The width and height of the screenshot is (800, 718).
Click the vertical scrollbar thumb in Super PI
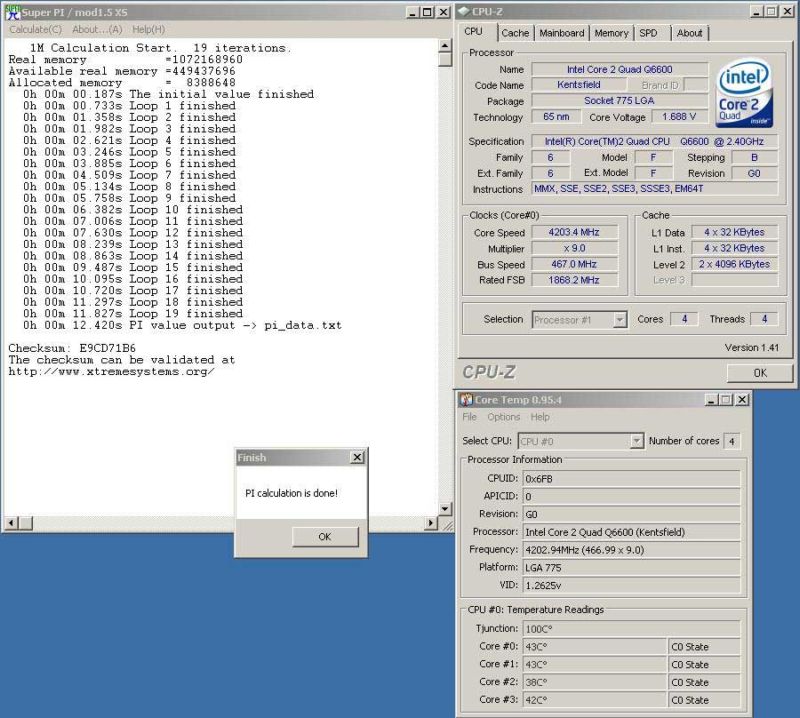(x=445, y=60)
